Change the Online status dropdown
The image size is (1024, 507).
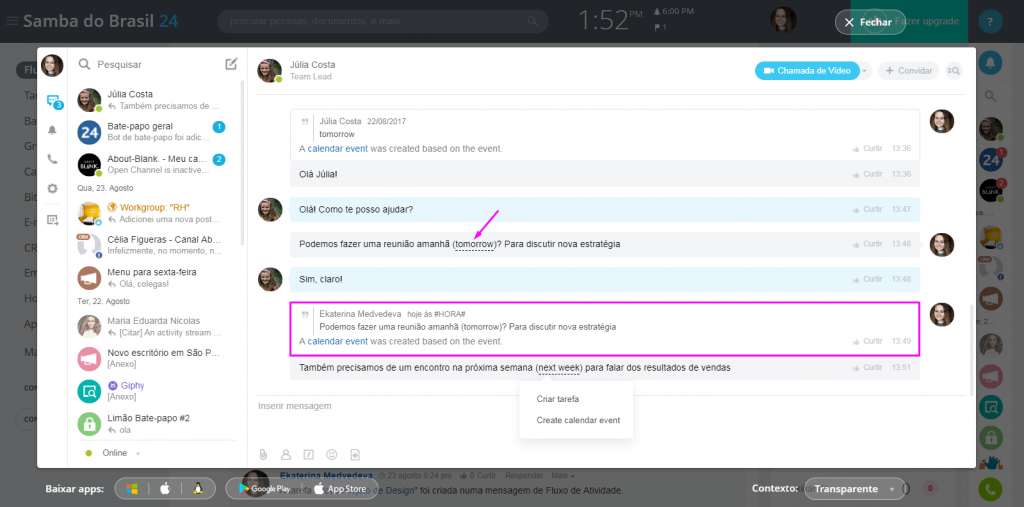click(112, 453)
